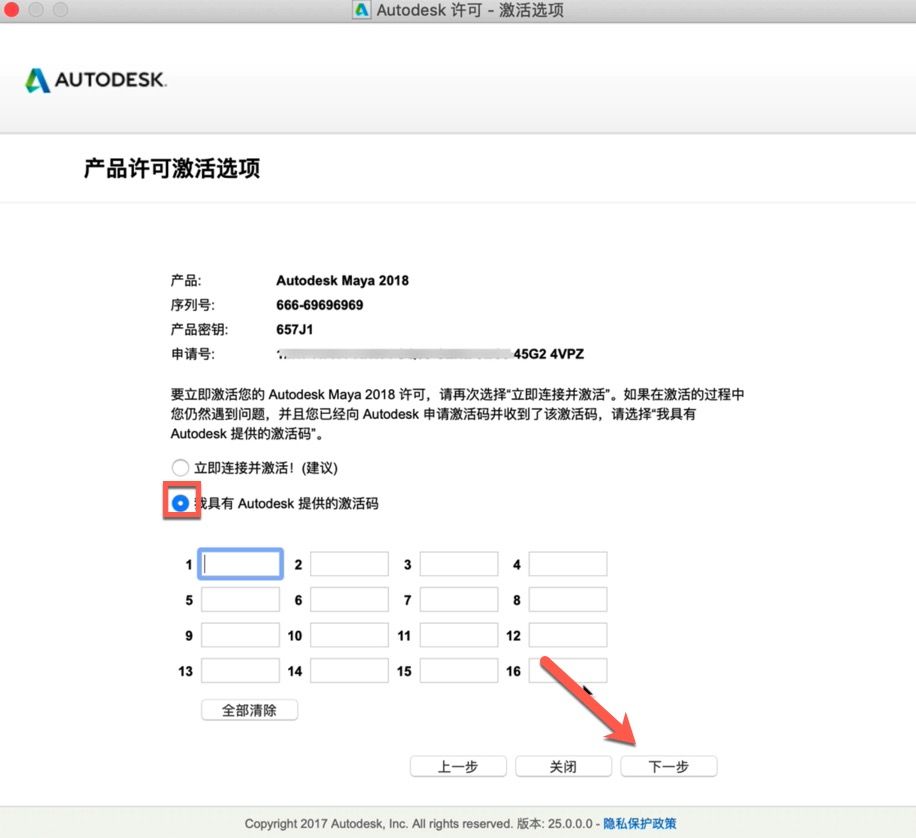The image size is (916, 838).
Task: Click the serial number 666-69696969
Action: 320,305
